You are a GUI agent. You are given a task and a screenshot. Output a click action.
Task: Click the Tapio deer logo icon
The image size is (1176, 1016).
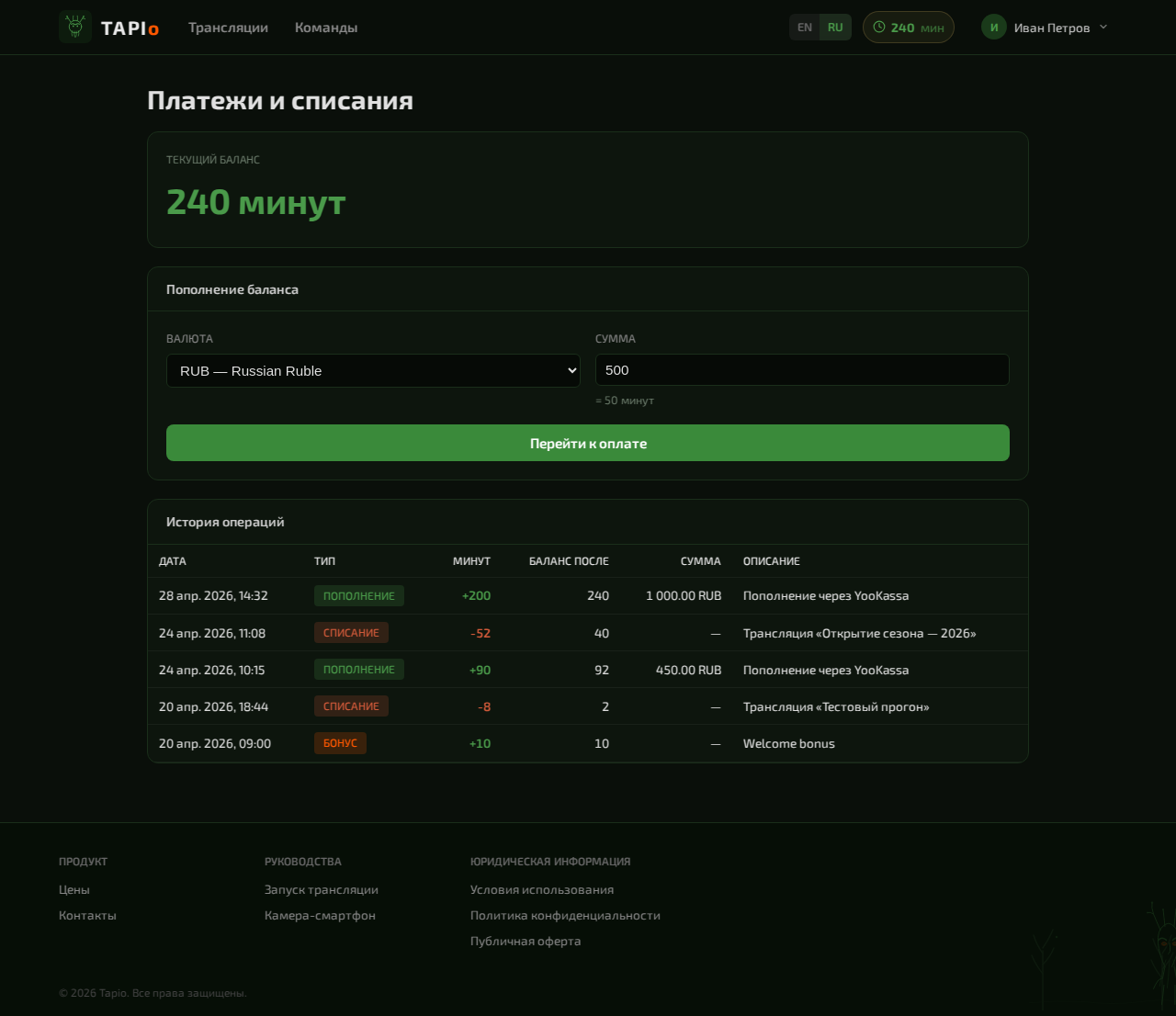click(75, 27)
